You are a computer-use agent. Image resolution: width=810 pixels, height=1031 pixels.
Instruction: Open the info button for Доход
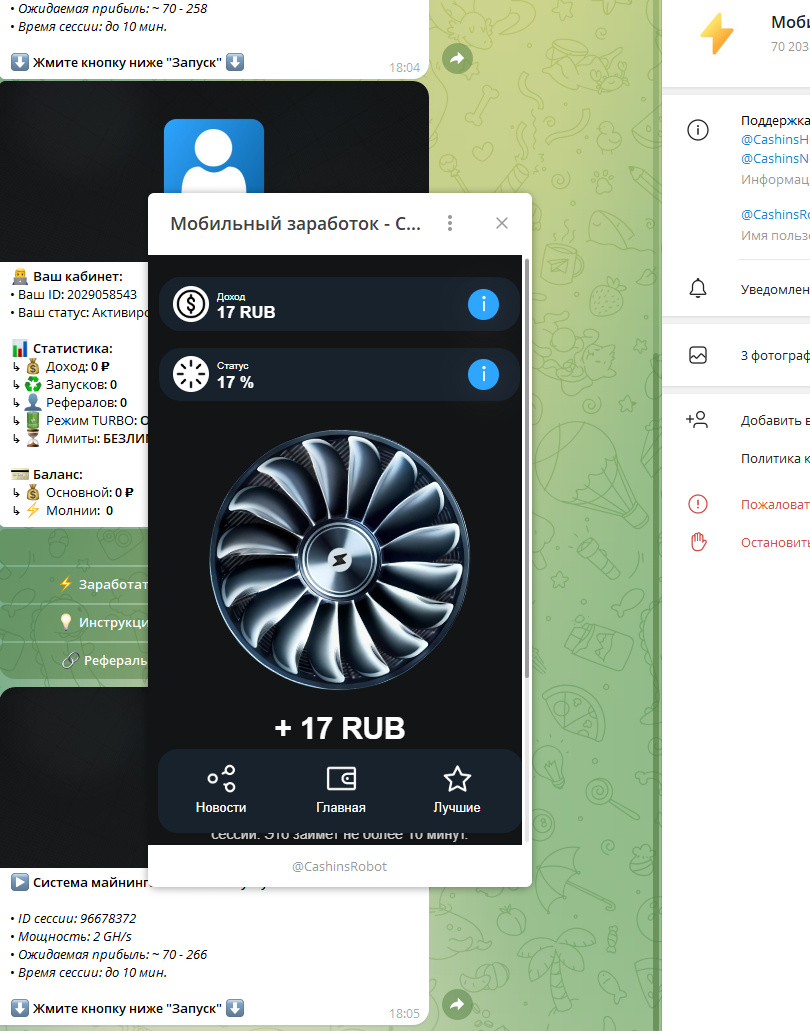483,304
